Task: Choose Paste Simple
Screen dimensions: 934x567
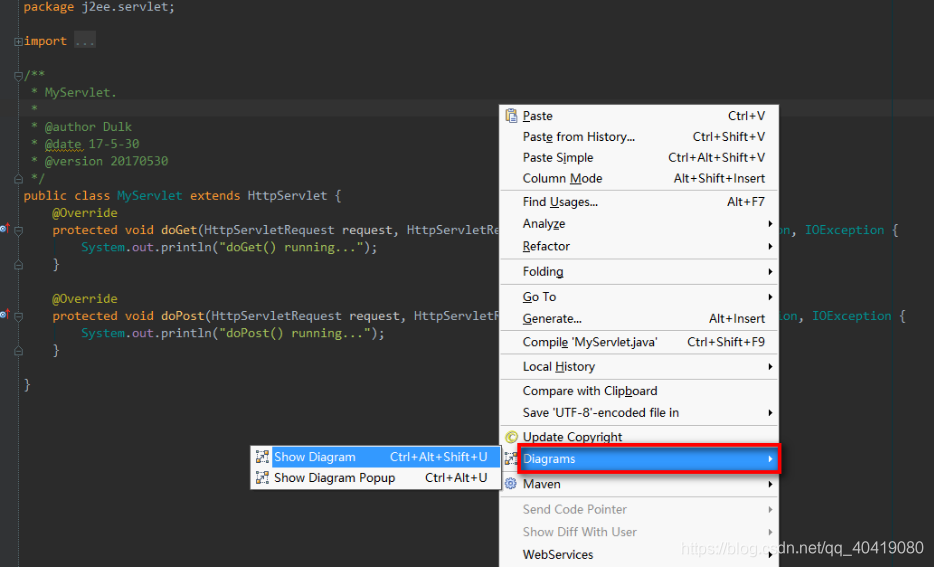Action: pos(639,158)
